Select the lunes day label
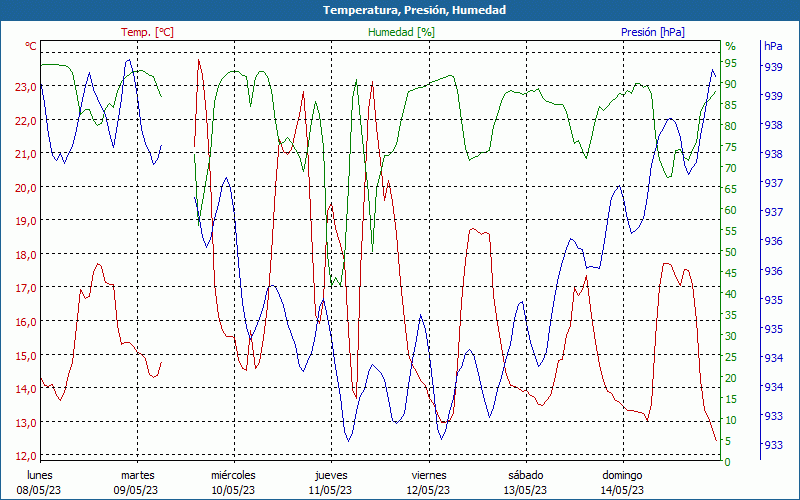Image resolution: width=800 pixels, height=500 pixels. pos(40,475)
